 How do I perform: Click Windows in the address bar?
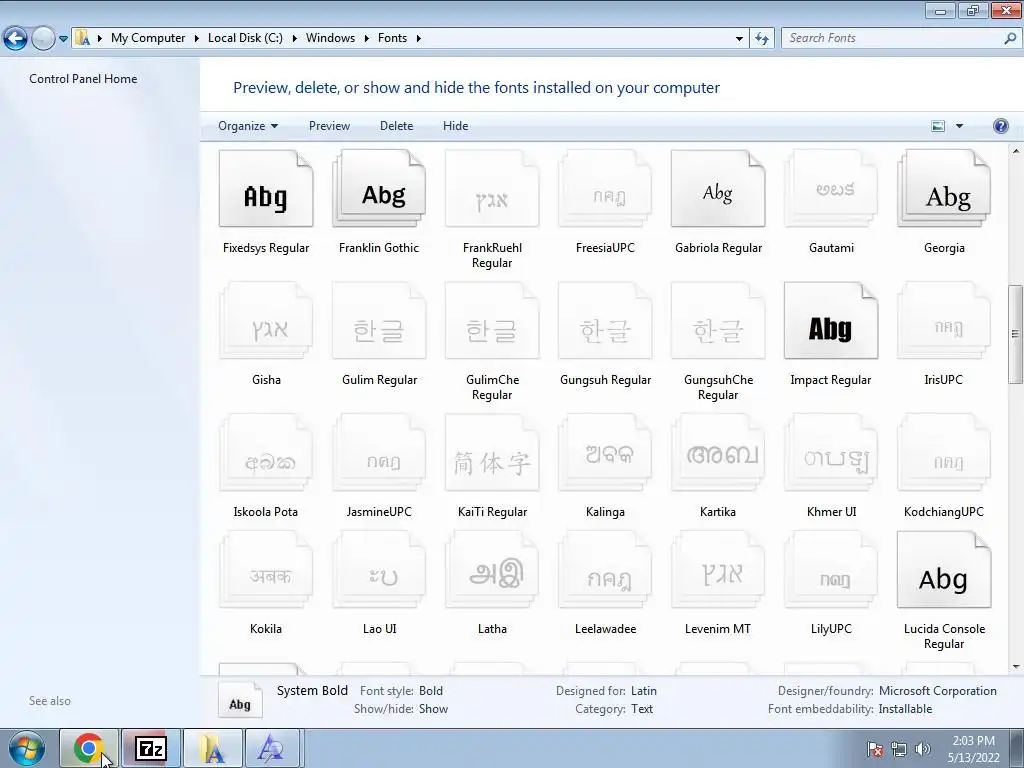(x=330, y=38)
